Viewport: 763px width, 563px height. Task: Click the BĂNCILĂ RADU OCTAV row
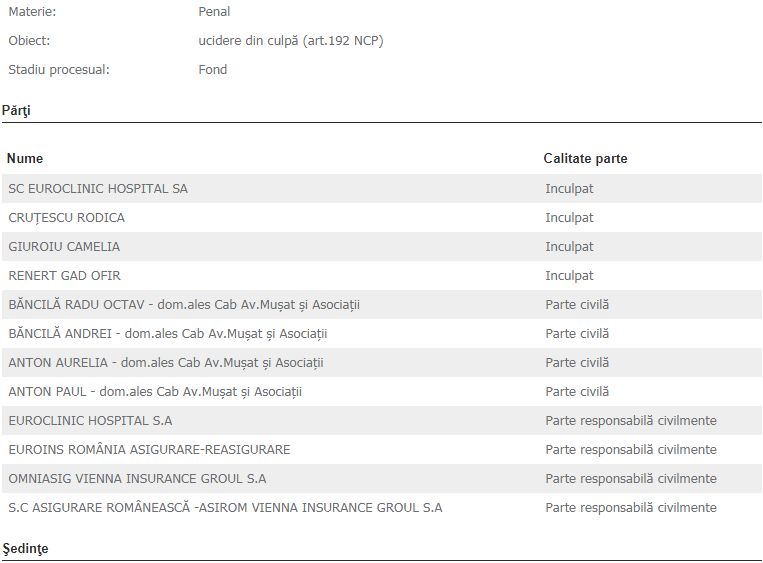184,305
